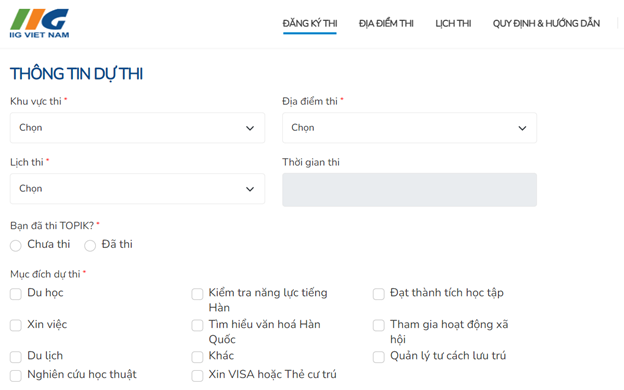Click the Thời gian thi field

coord(410,190)
